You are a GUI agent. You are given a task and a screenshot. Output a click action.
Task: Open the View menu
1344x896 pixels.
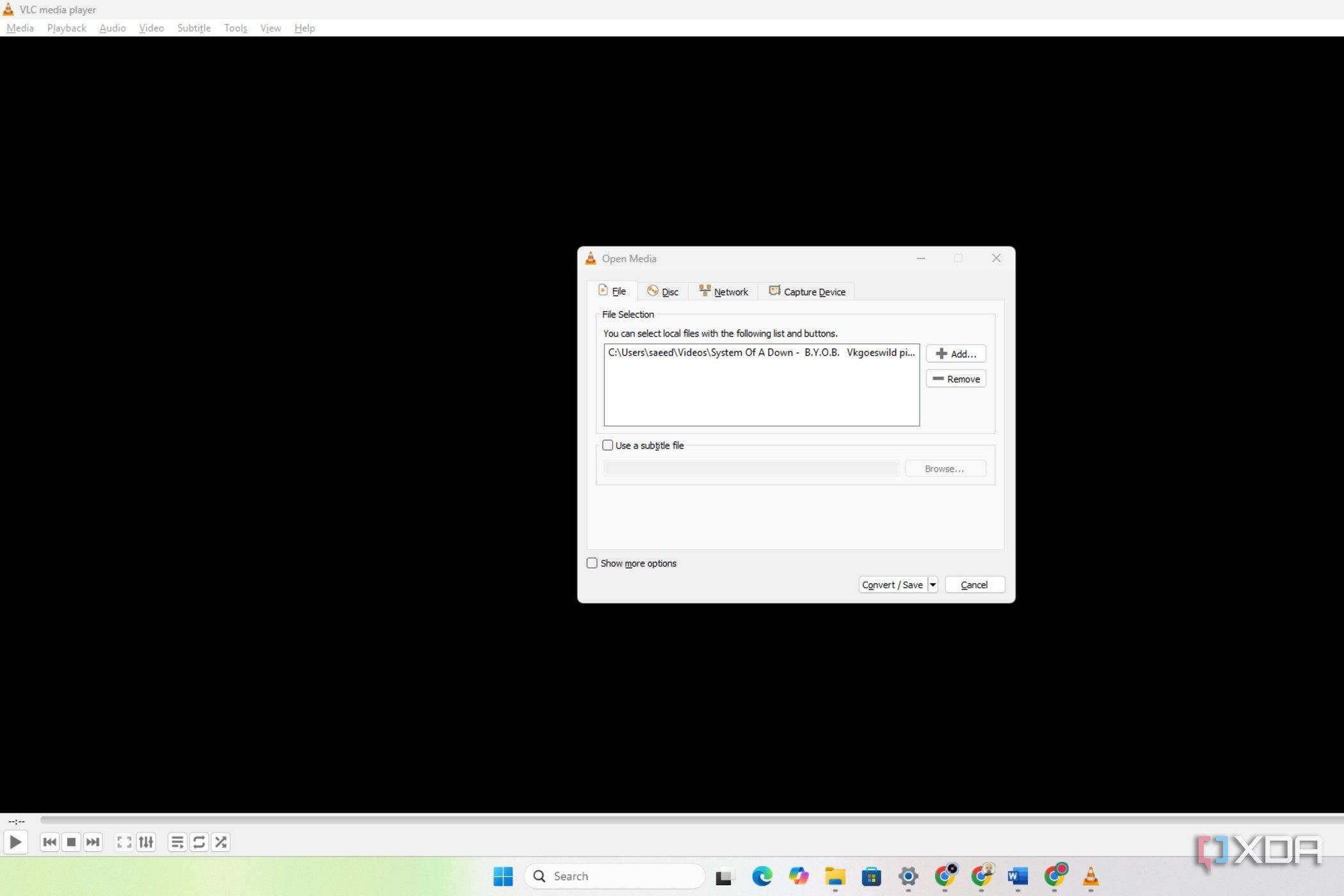[271, 28]
